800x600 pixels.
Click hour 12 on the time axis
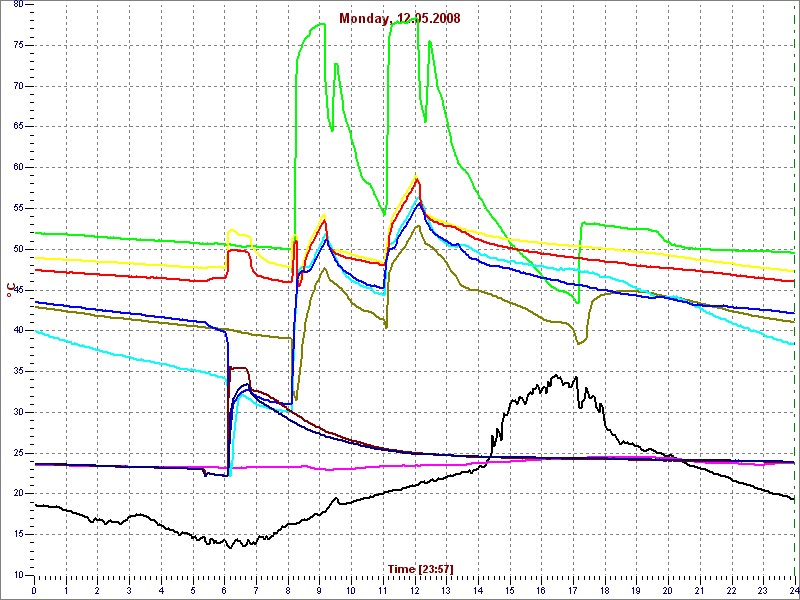[x=414, y=590]
